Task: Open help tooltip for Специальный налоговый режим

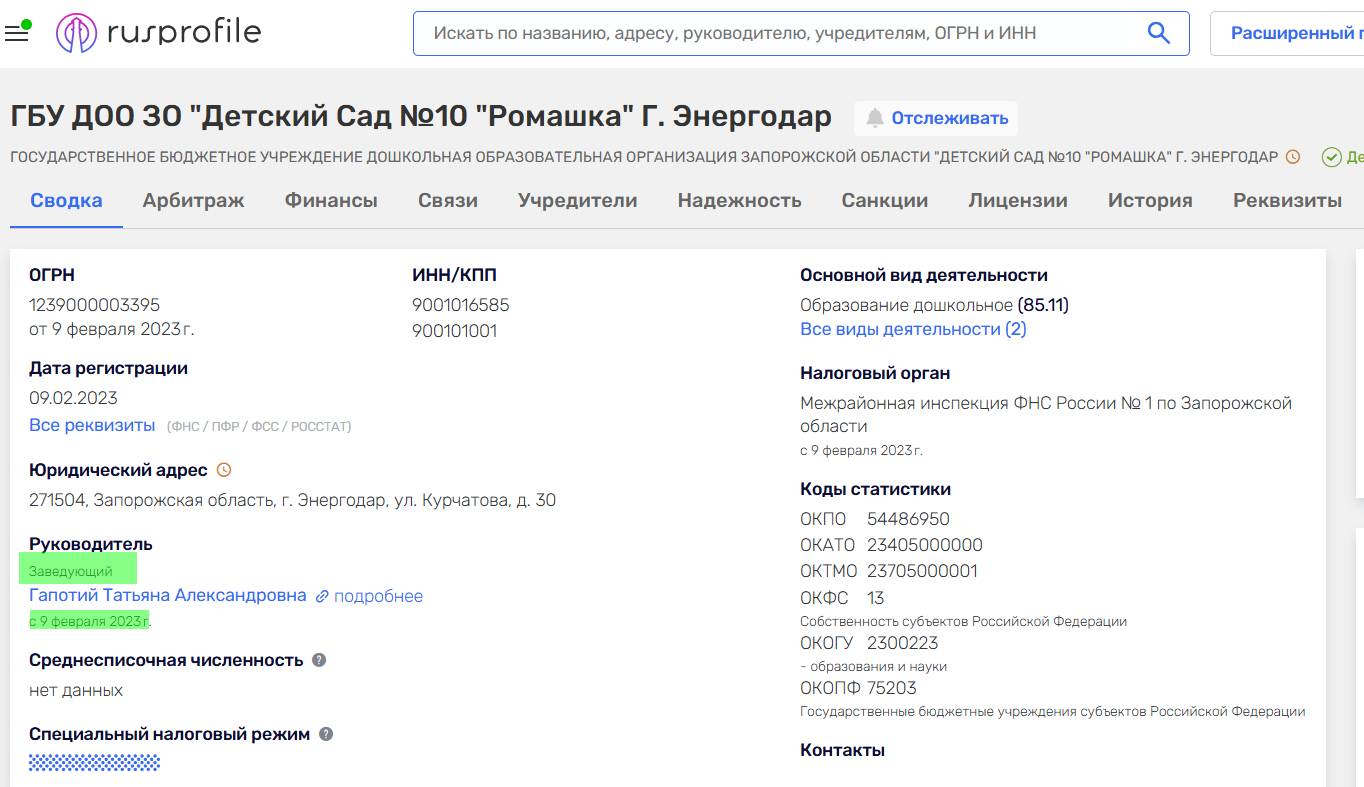Action: click(x=324, y=733)
